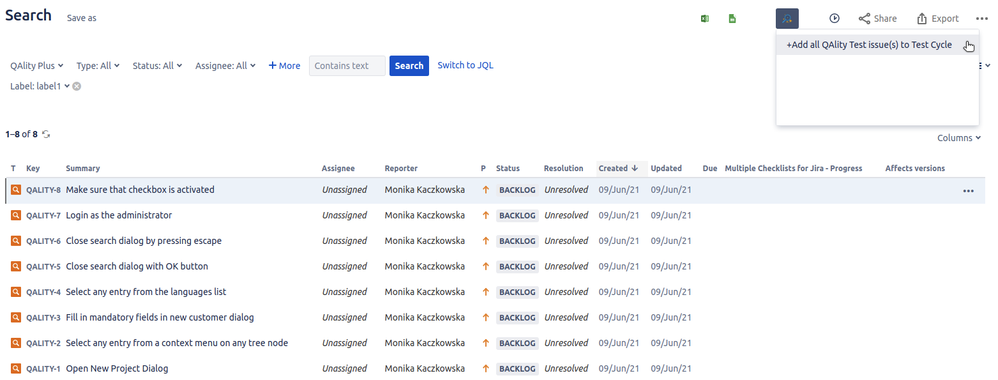Open issue key QALITY-7
The image size is (998, 380).
[x=43, y=215]
